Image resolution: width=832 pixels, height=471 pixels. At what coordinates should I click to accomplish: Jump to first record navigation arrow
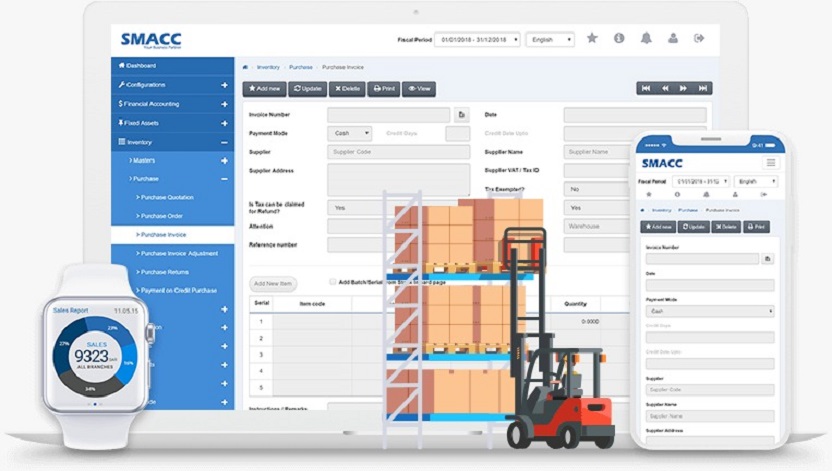click(x=646, y=89)
